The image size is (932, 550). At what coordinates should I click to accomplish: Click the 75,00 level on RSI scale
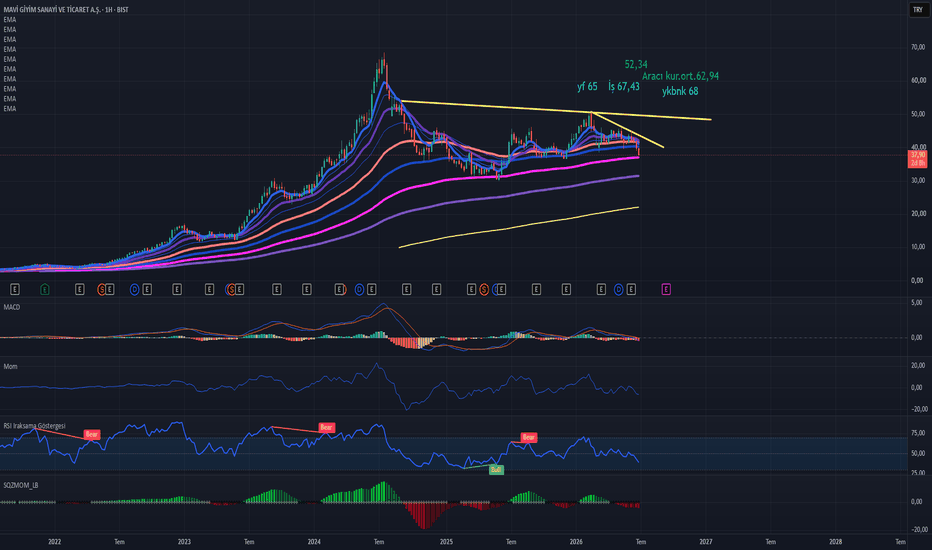(917, 433)
